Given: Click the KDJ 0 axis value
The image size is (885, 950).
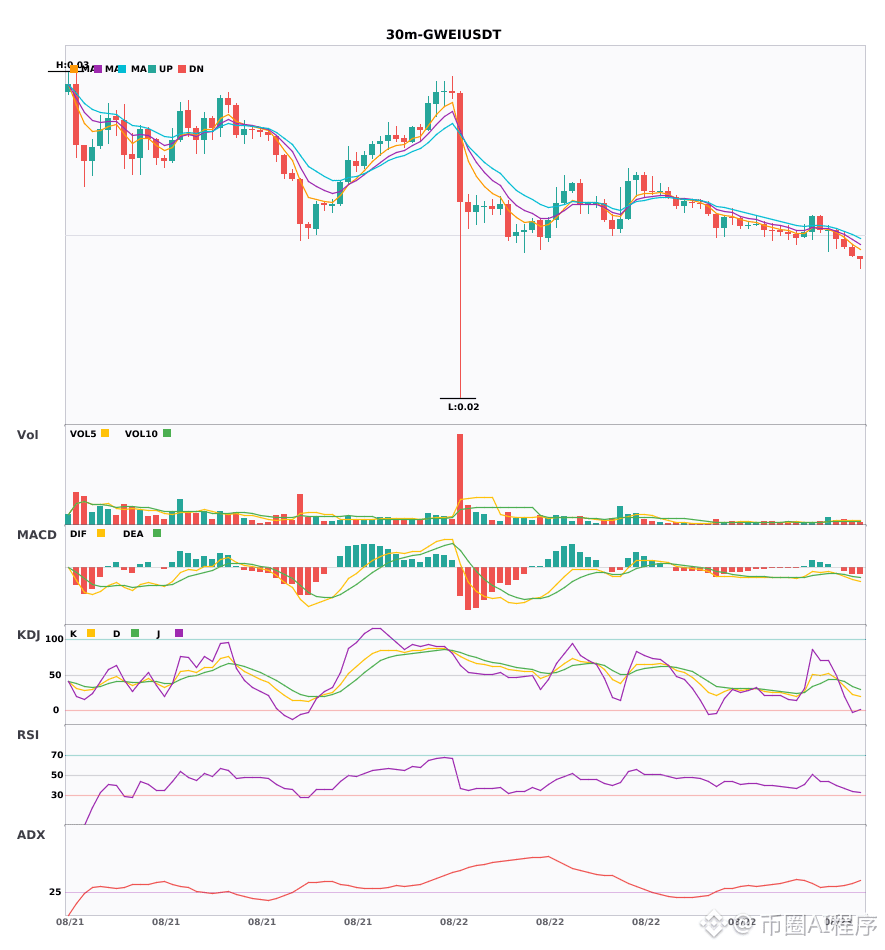Looking at the screenshot, I should [56, 710].
